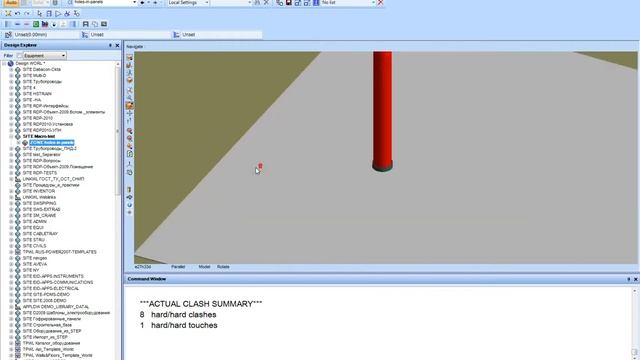Viewport: 640px width, 360px height.
Task: Click the third magnifier icon in view toolbar
Action: tap(129, 146)
